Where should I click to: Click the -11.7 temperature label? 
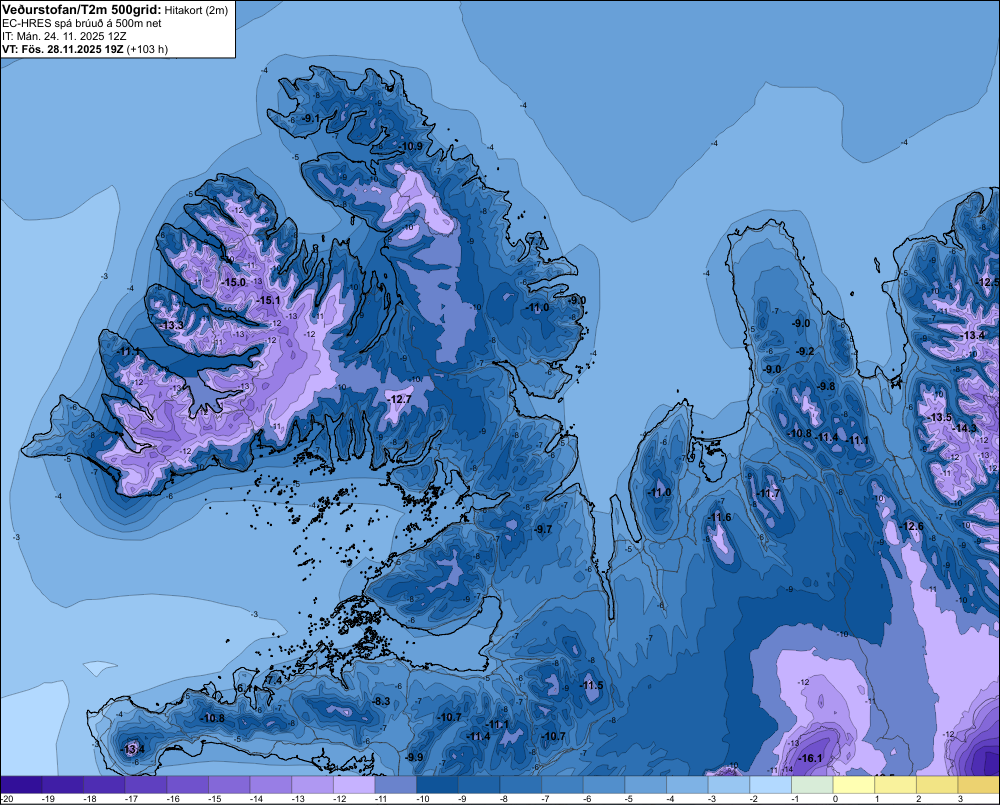click(768, 494)
